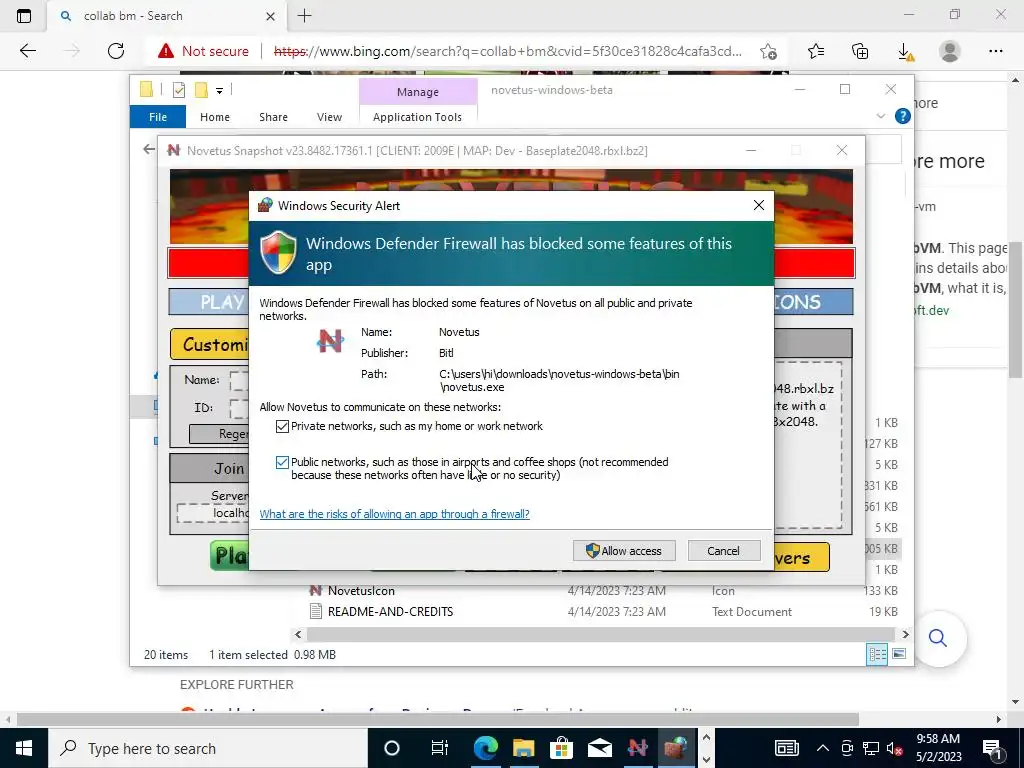Switch Explorer to large icons view
1024x768 pixels.
[899, 654]
